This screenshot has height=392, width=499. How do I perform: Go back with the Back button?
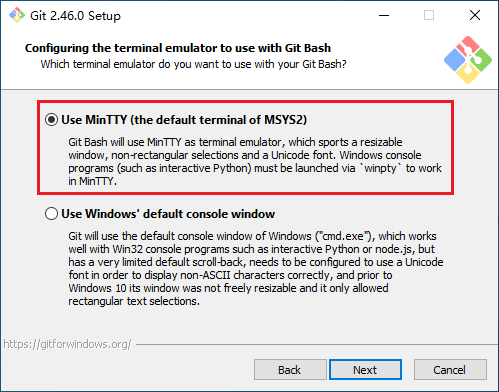[290, 370]
